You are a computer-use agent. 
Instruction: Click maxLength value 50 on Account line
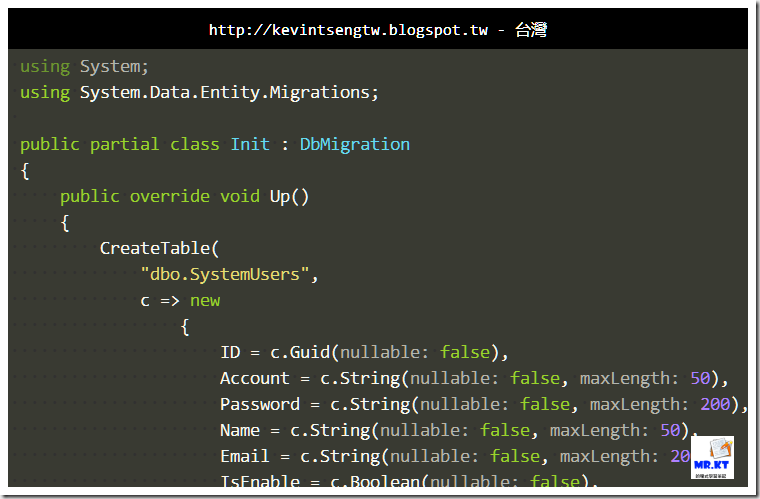(x=700, y=378)
